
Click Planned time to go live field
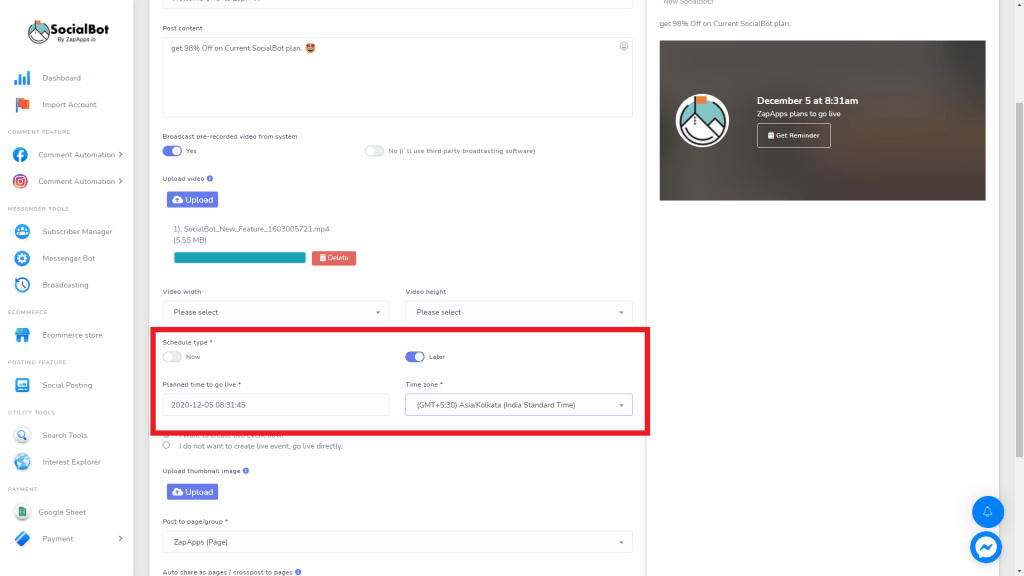(x=276, y=405)
